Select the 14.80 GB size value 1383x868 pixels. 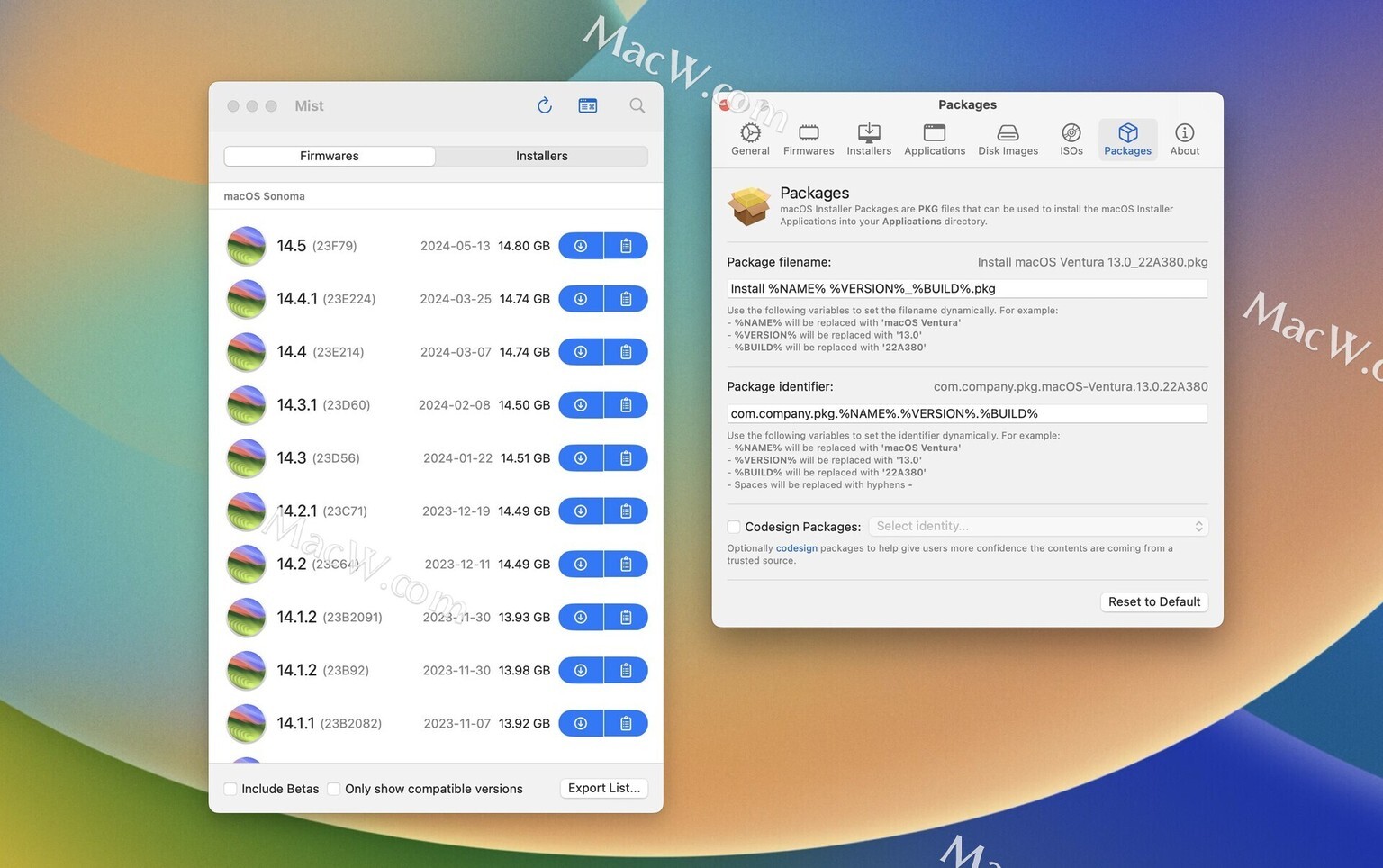tap(524, 246)
